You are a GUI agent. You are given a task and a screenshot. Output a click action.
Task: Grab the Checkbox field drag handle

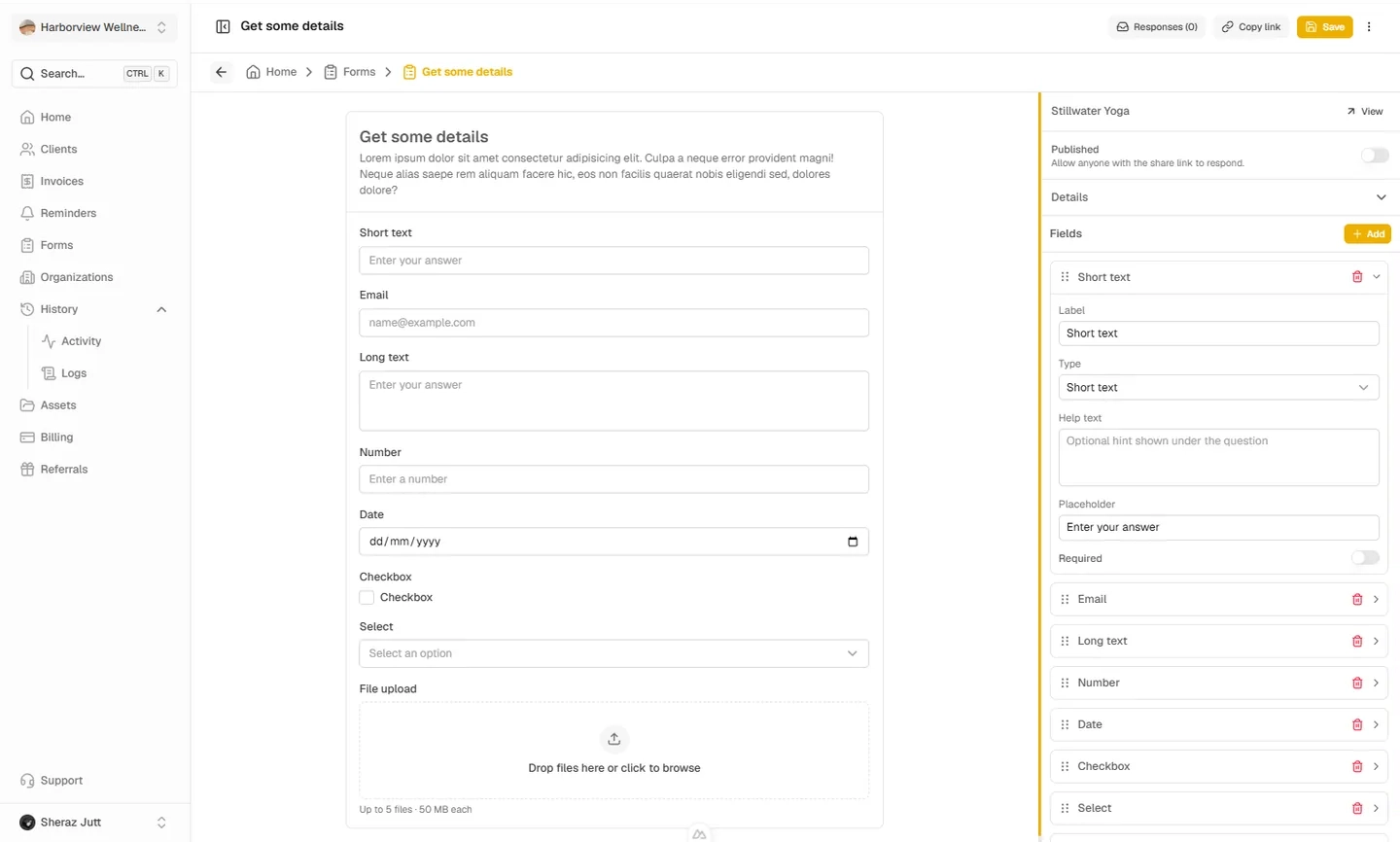click(x=1065, y=766)
